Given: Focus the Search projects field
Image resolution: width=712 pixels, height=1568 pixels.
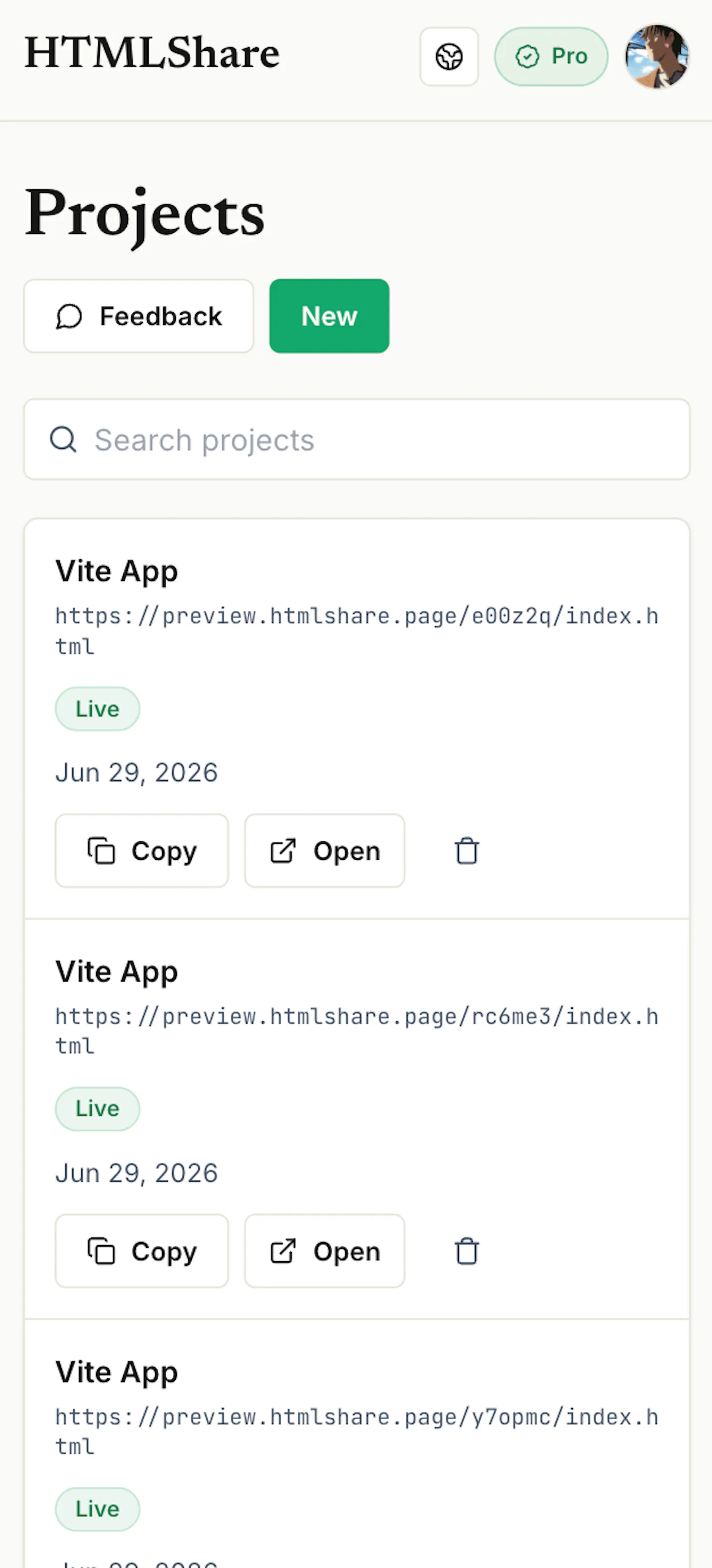Looking at the screenshot, I should [x=356, y=439].
